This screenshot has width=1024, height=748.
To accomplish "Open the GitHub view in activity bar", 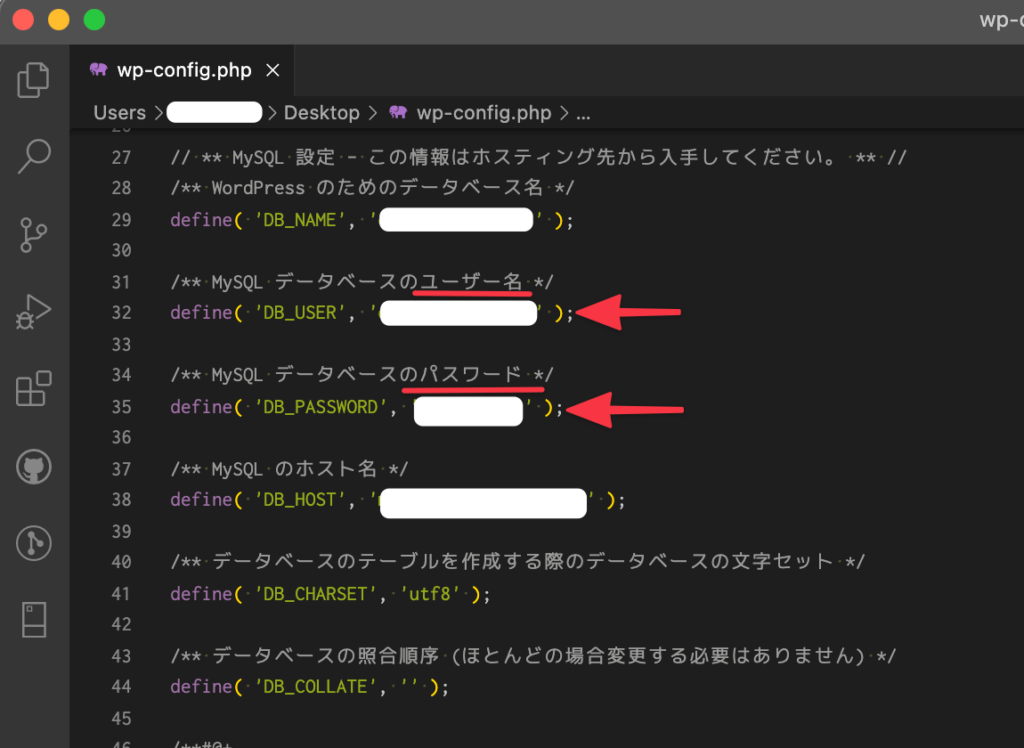I will (33, 466).
